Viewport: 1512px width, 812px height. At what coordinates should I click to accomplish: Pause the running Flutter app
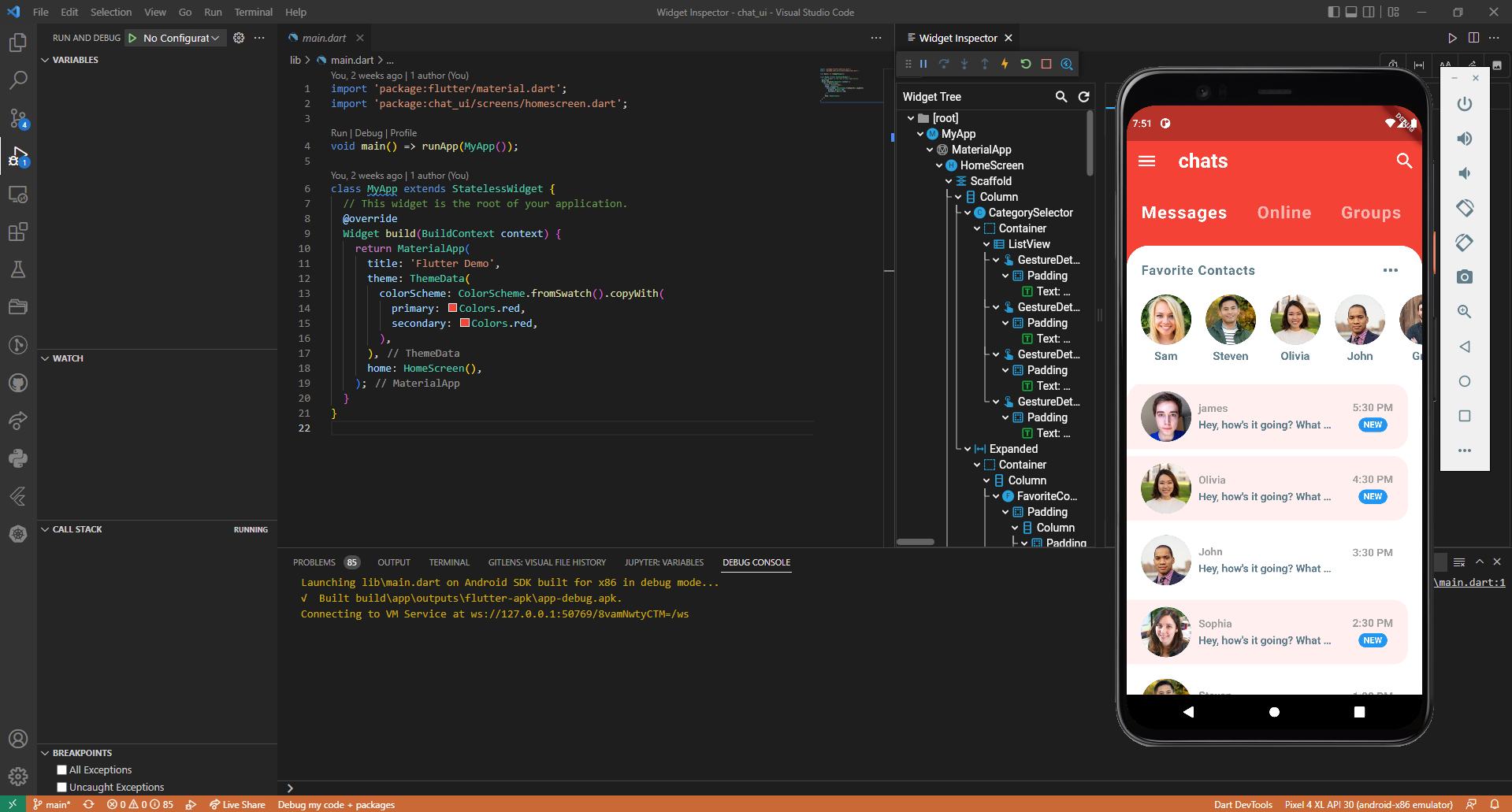click(923, 64)
